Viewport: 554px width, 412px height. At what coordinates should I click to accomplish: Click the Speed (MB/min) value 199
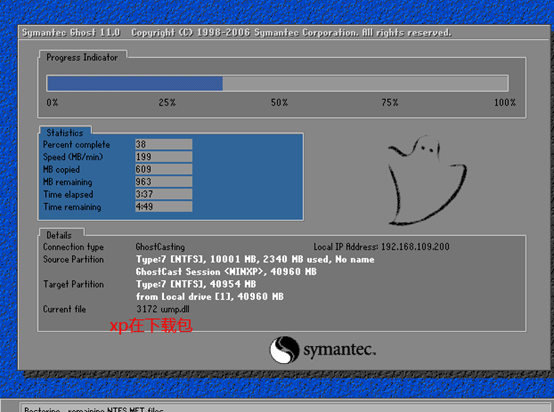pos(164,157)
